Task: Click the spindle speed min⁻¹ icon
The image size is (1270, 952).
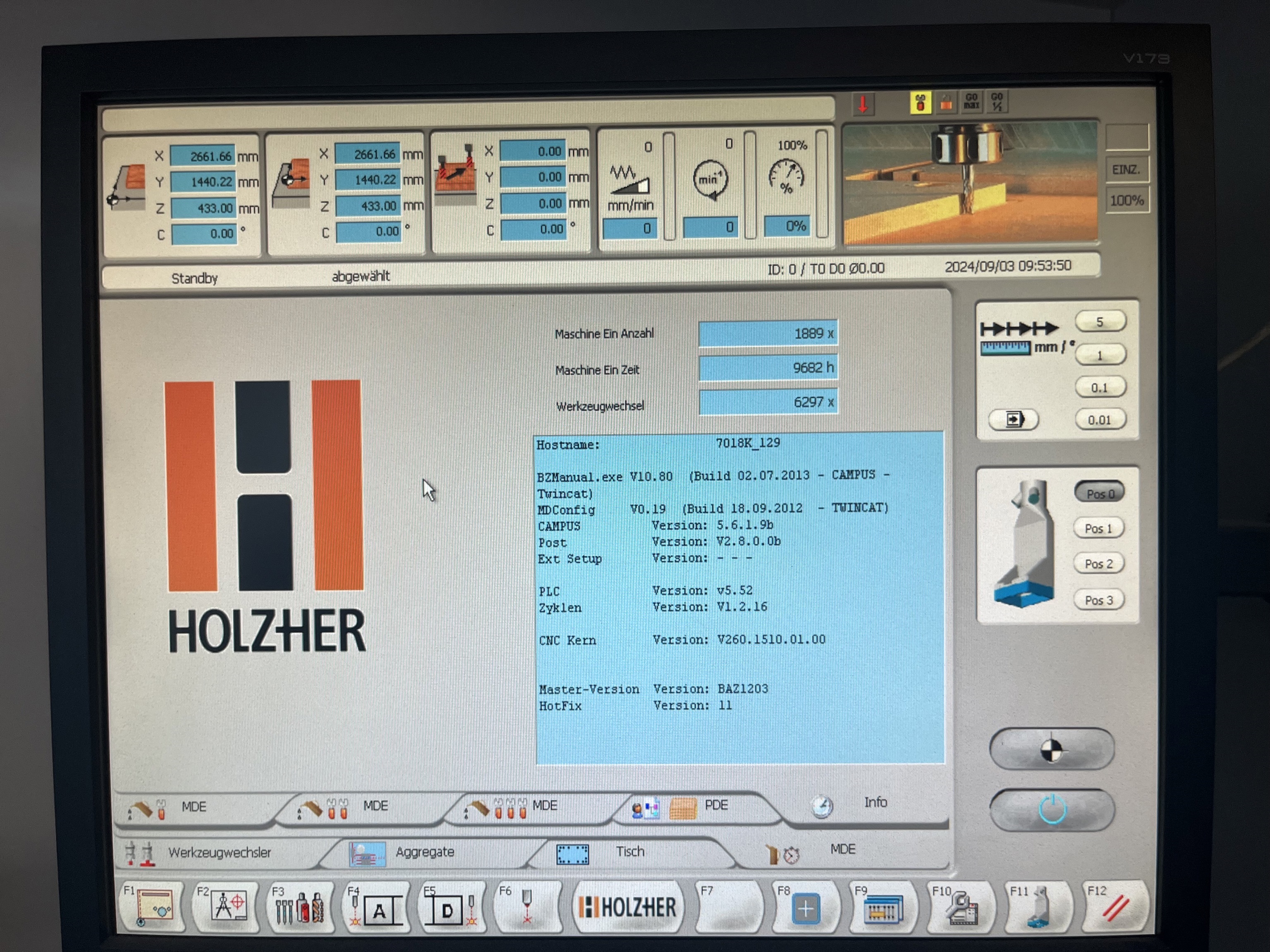Action: coord(711,179)
